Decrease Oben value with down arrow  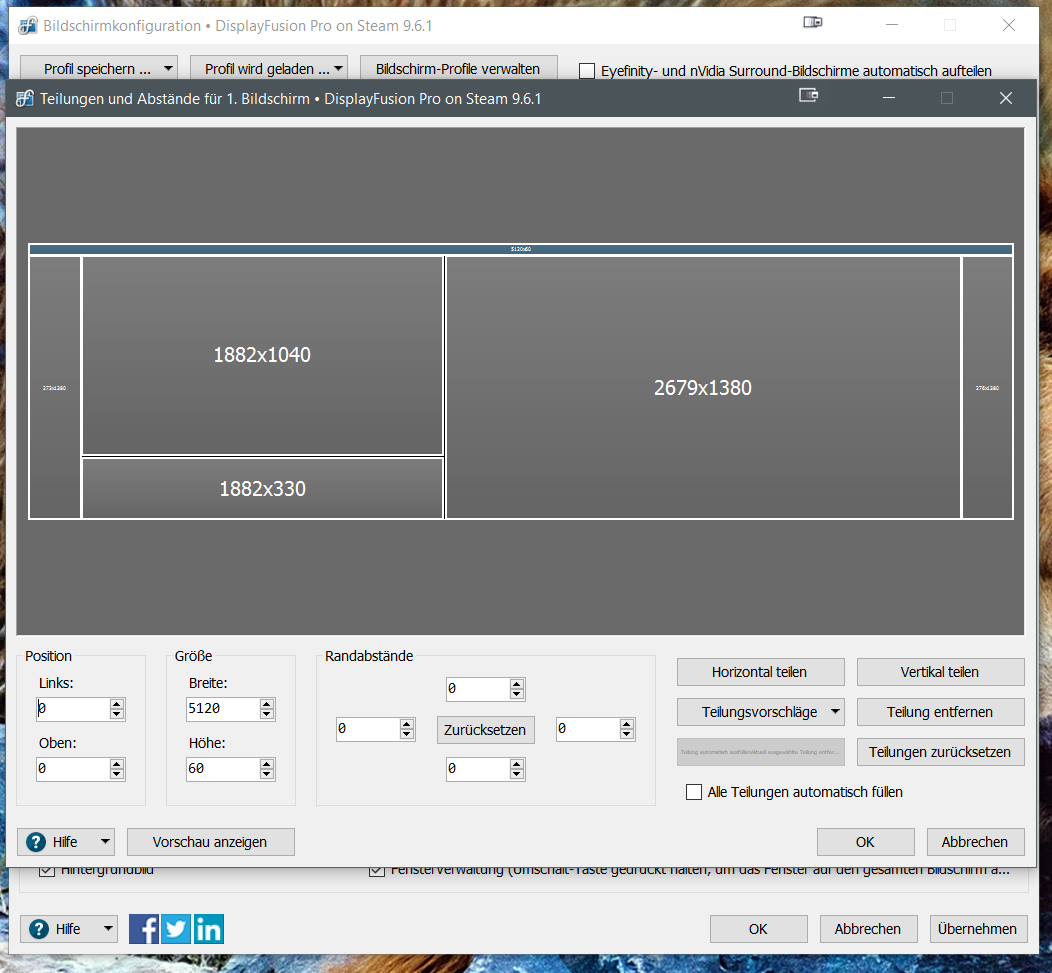pos(117,774)
